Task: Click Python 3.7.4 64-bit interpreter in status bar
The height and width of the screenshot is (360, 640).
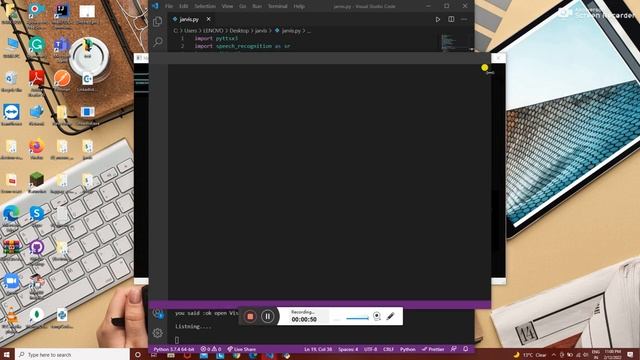Action: point(174,349)
